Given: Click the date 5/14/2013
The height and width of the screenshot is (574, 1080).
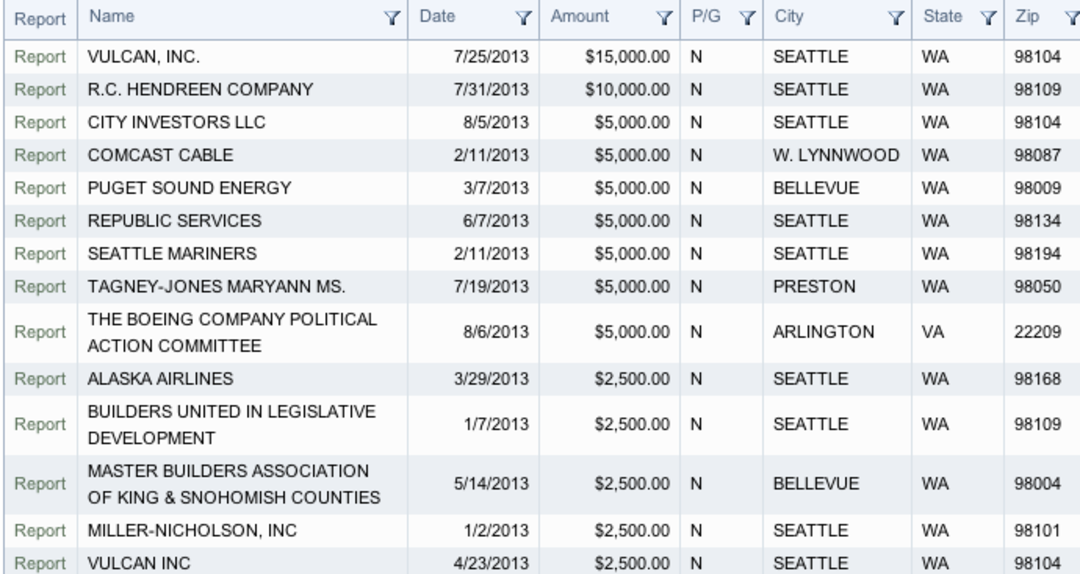Looking at the screenshot, I should click(x=491, y=484).
